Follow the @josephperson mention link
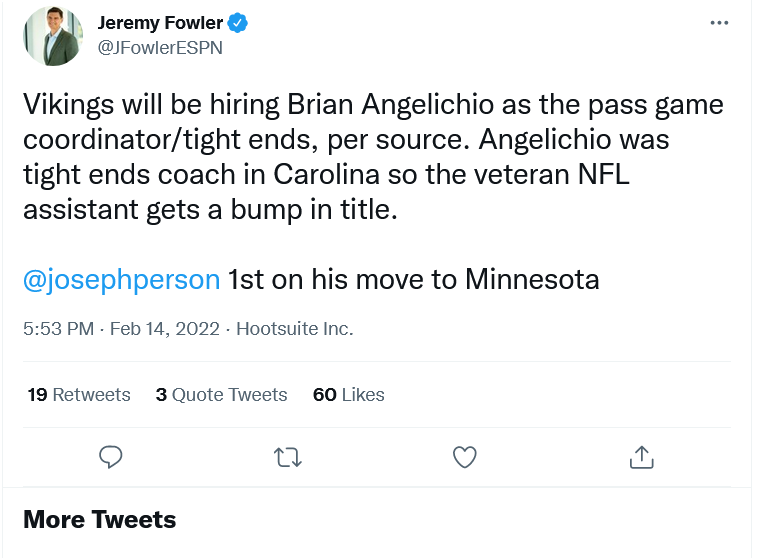Viewport: 775px width, 558px height. pyautogui.click(x=121, y=278)
